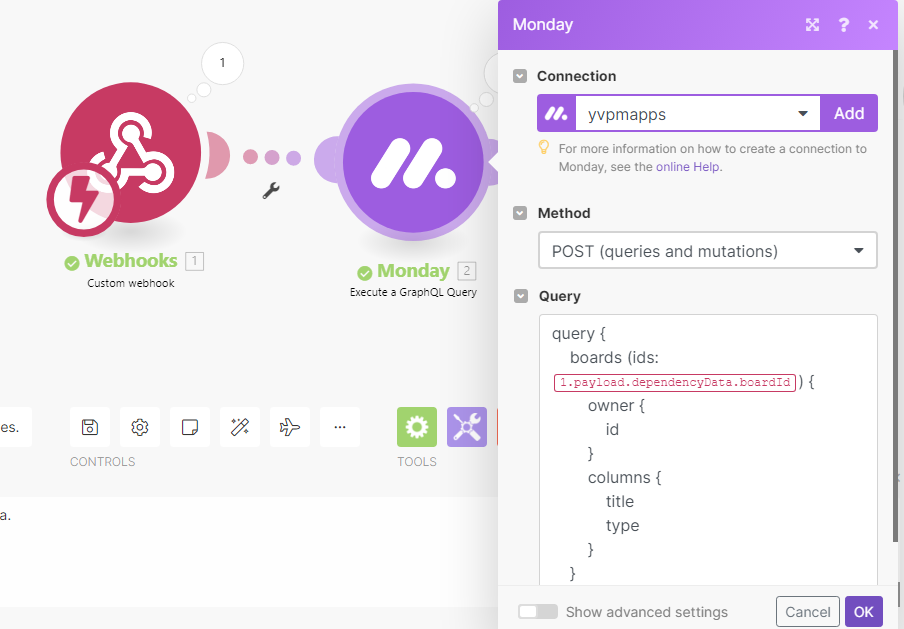The height and width of the screenshot is (629, 904).
Task: Click the lightbulb hint icon
Action: [x=544, y=147]
